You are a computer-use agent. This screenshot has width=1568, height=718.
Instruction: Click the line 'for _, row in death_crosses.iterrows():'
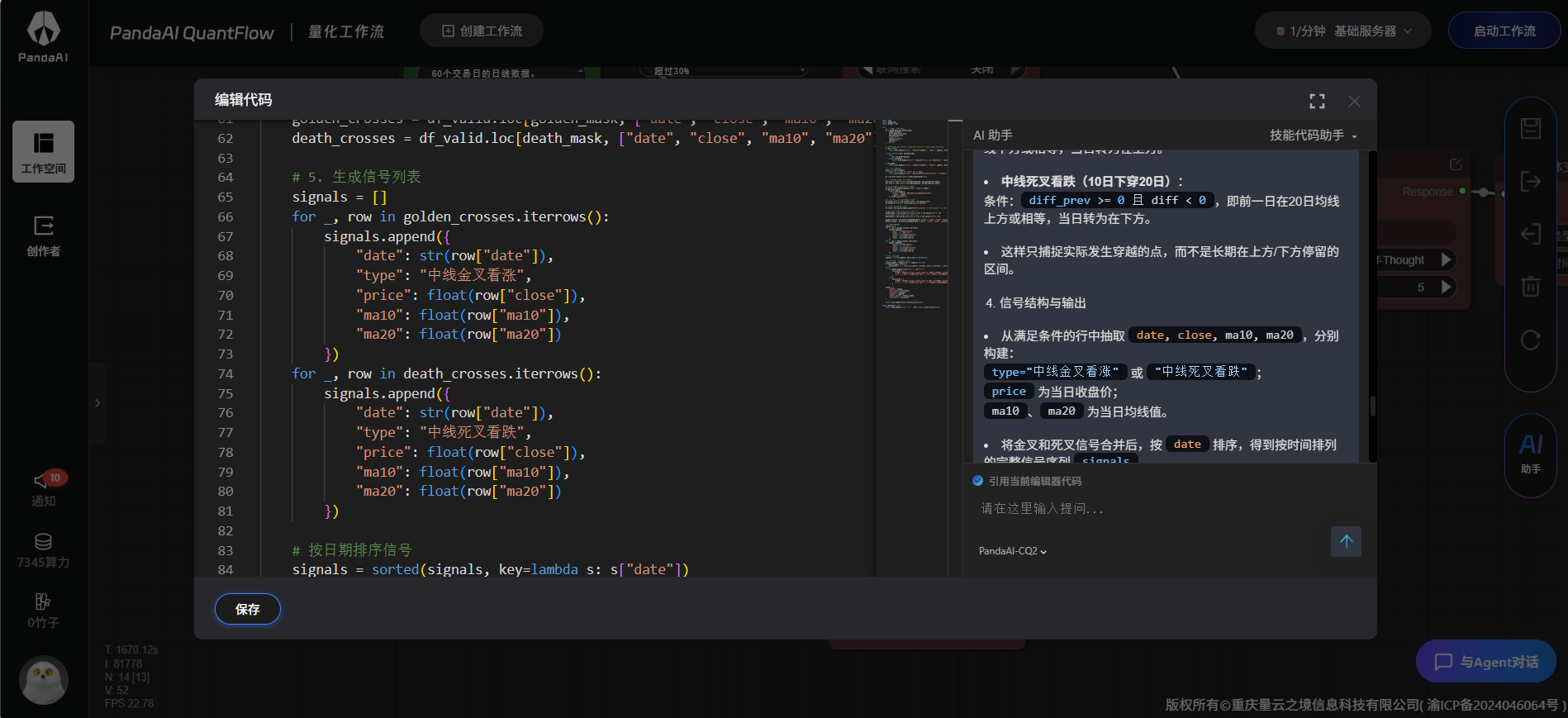(x=447, y=373)
